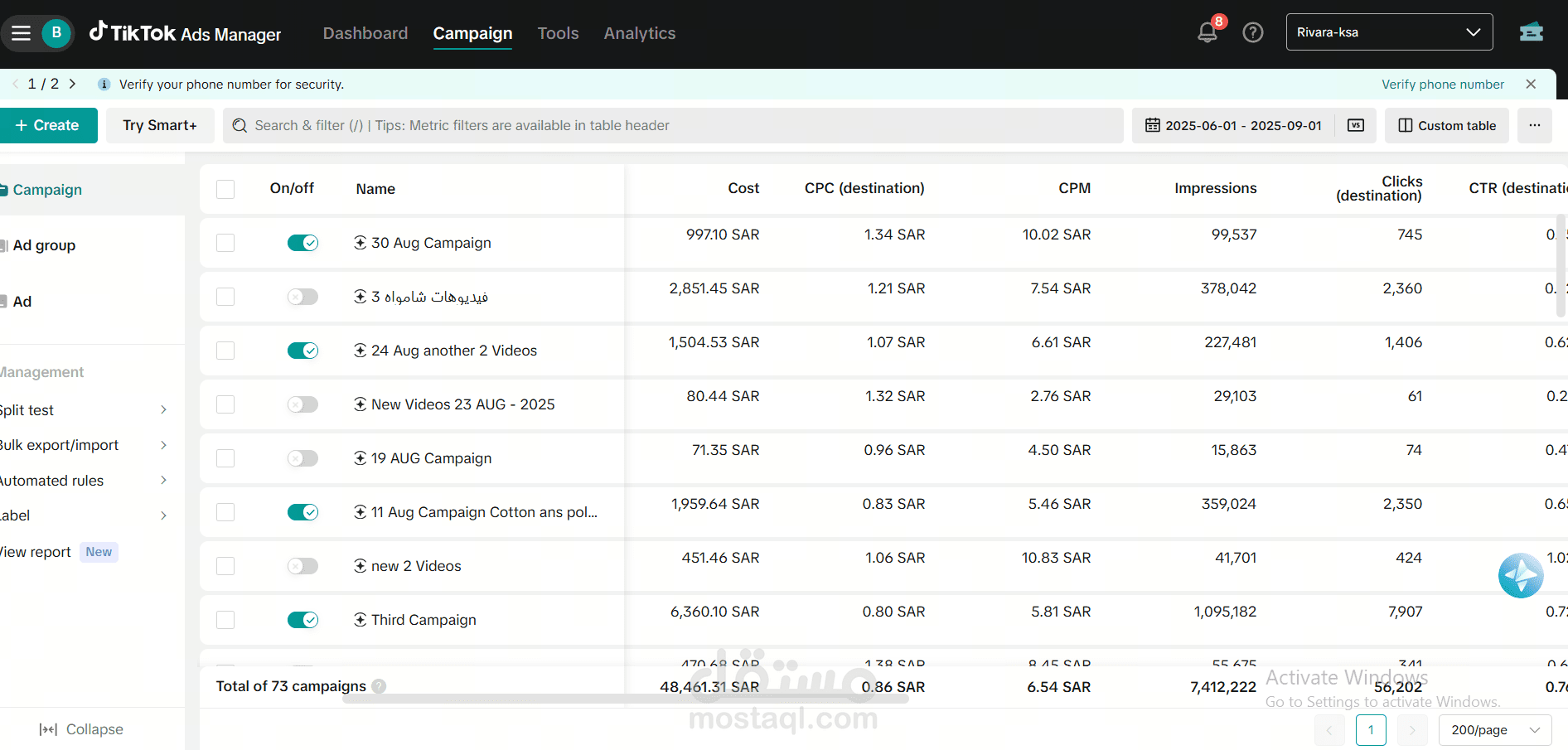Open the date range picker
Image resolution: width=1568 pixels, height=750 pixels.
coord(1234,125)
